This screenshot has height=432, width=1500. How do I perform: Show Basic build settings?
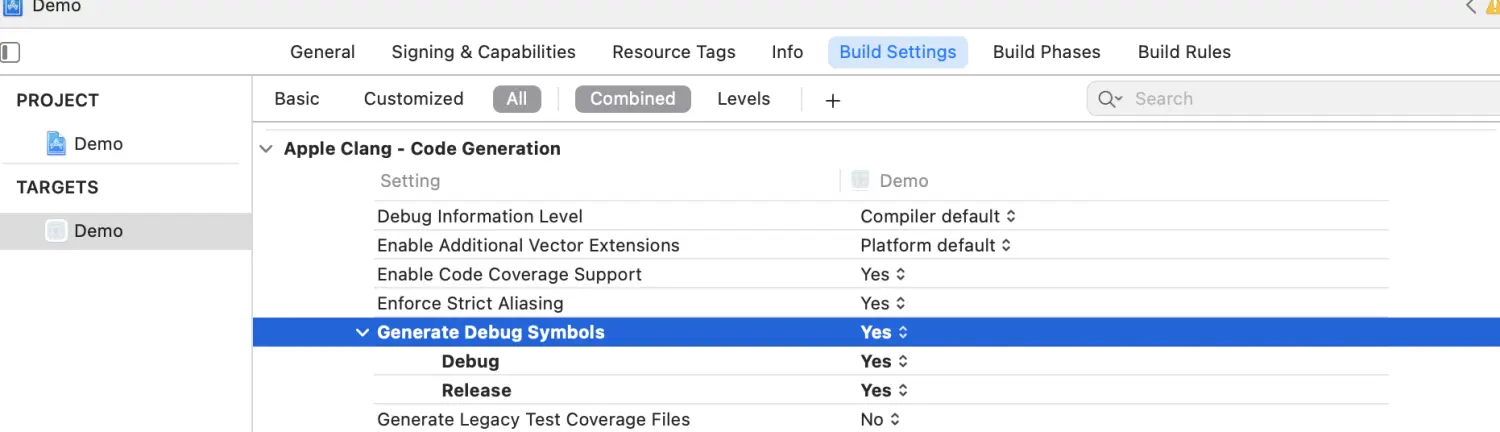297,99
